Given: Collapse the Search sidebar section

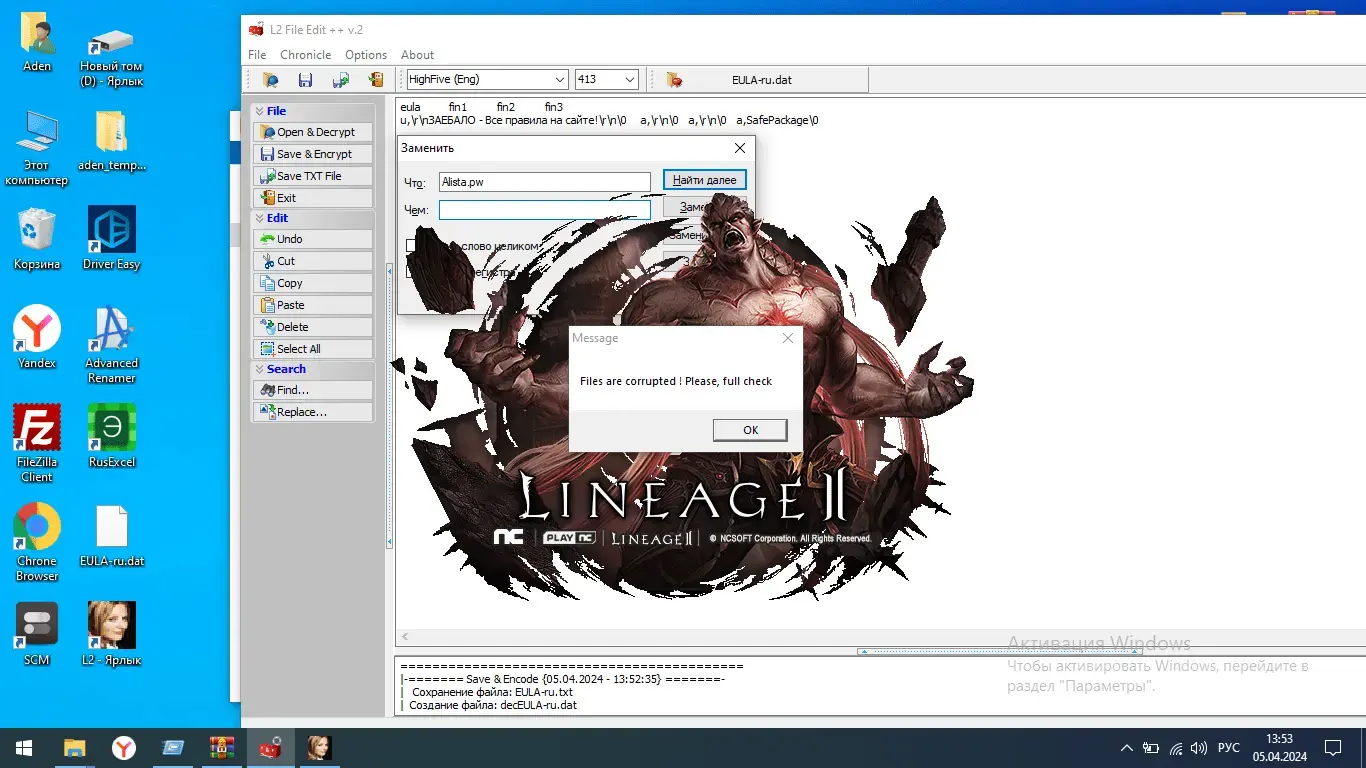Looking at the screenshot, I should [313, 369].
